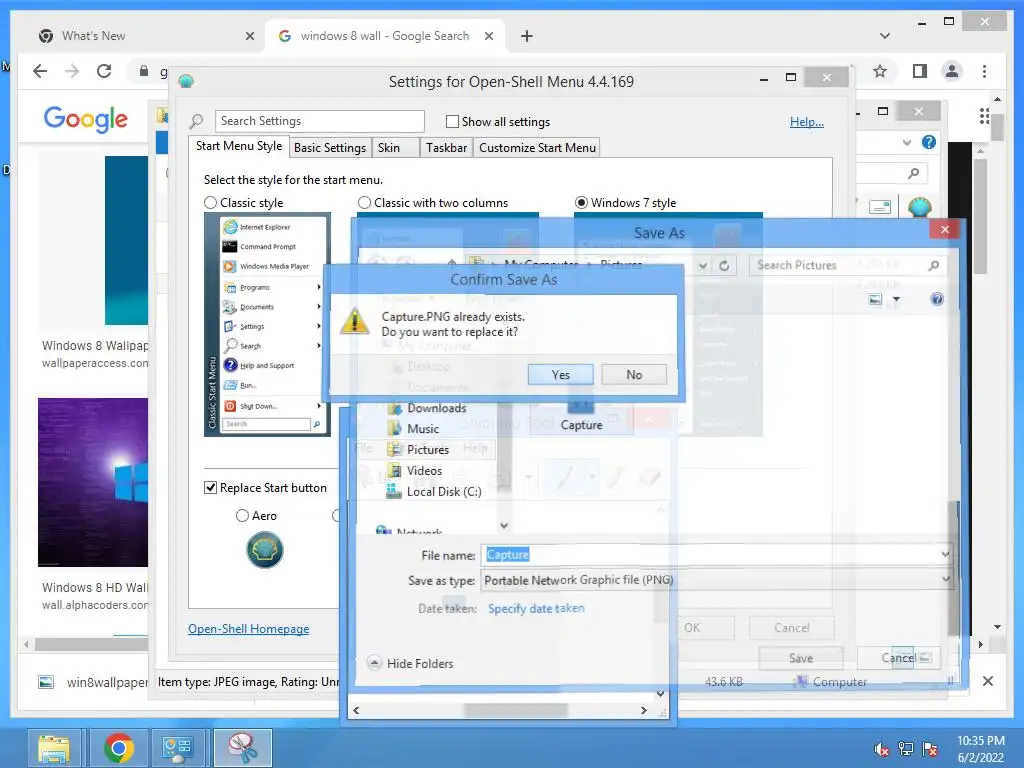This screenshot has width=1024, height=768.
Task: Switch to the What's New tab
Action: pos(147,36)
